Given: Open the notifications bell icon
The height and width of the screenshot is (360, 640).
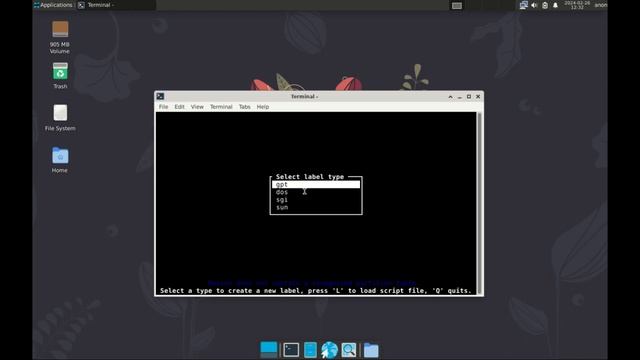Looking at the screenshot, I should point(555,5).
